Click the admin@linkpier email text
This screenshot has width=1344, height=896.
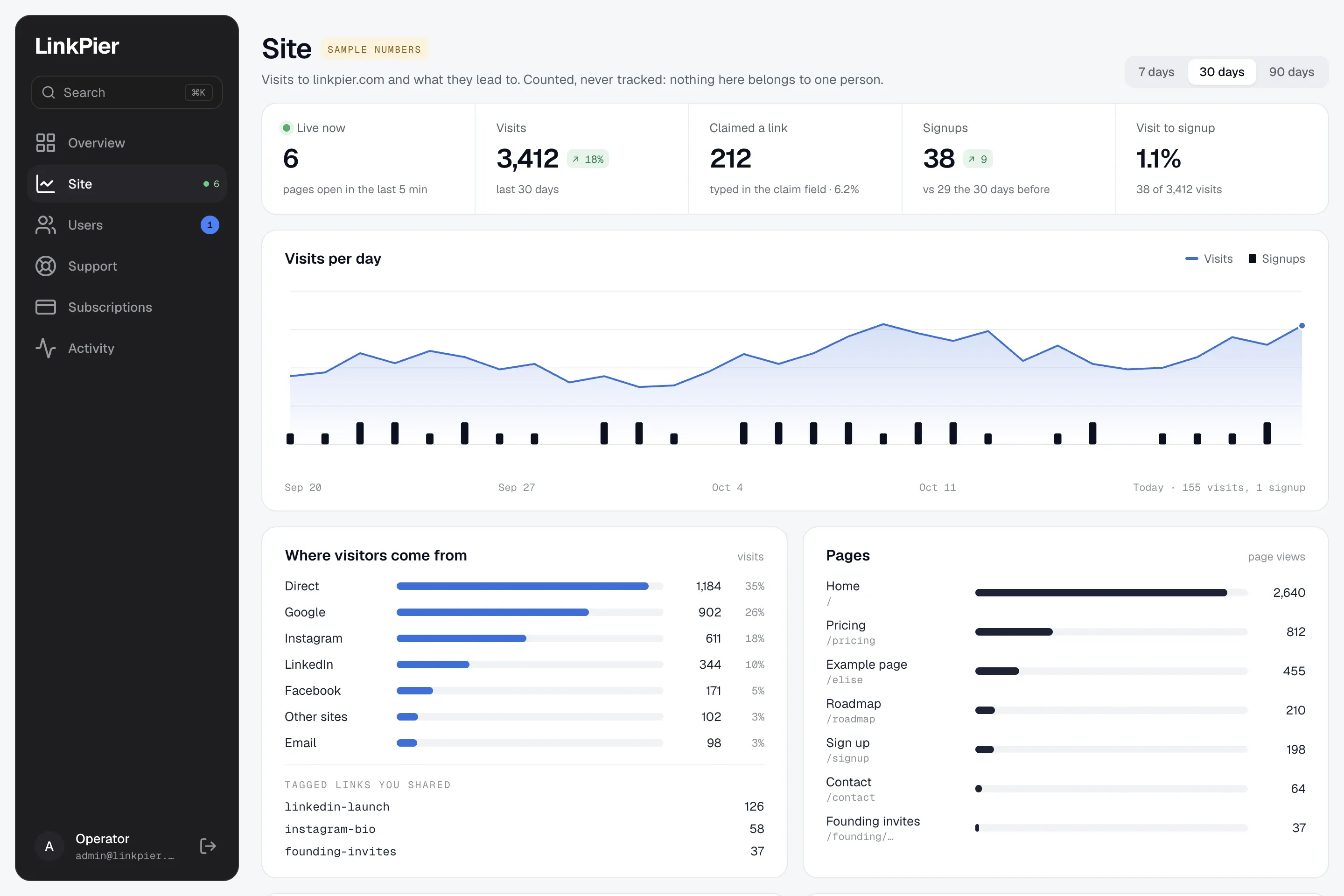click(125, 856)
